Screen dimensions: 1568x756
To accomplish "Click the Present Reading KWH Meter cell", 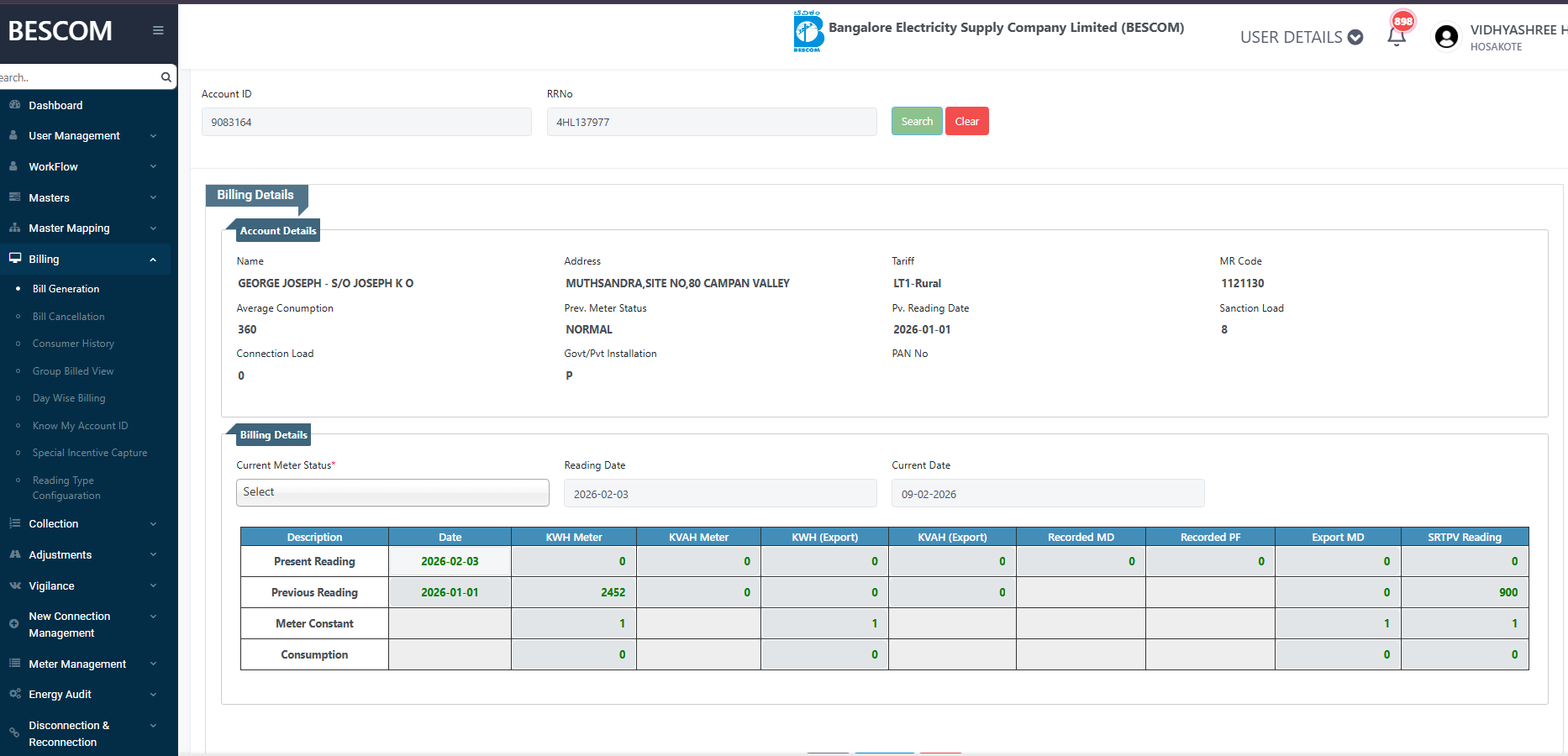I will [574, 561].
